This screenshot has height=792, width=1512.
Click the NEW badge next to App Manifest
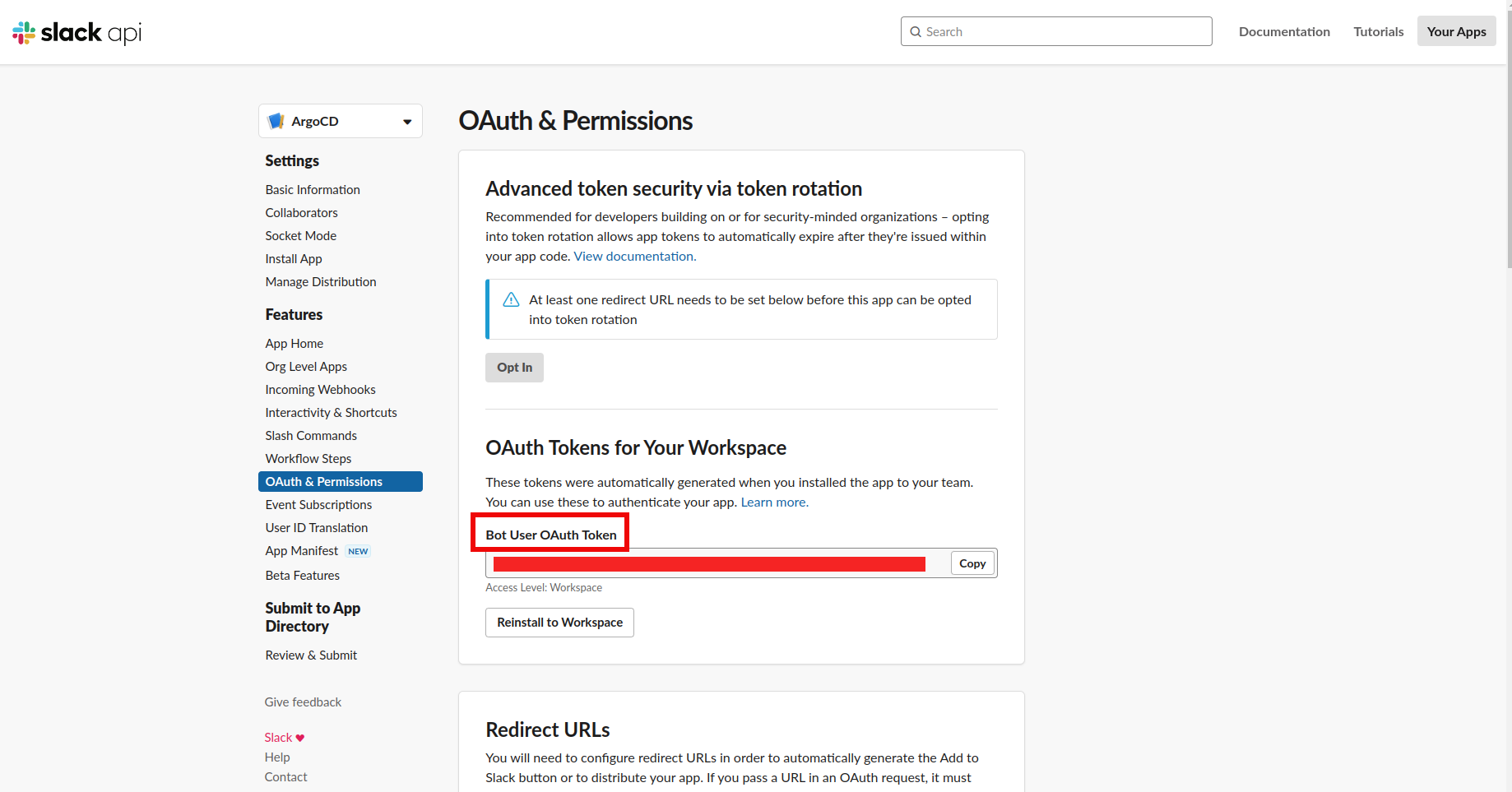tap(358, 551)
